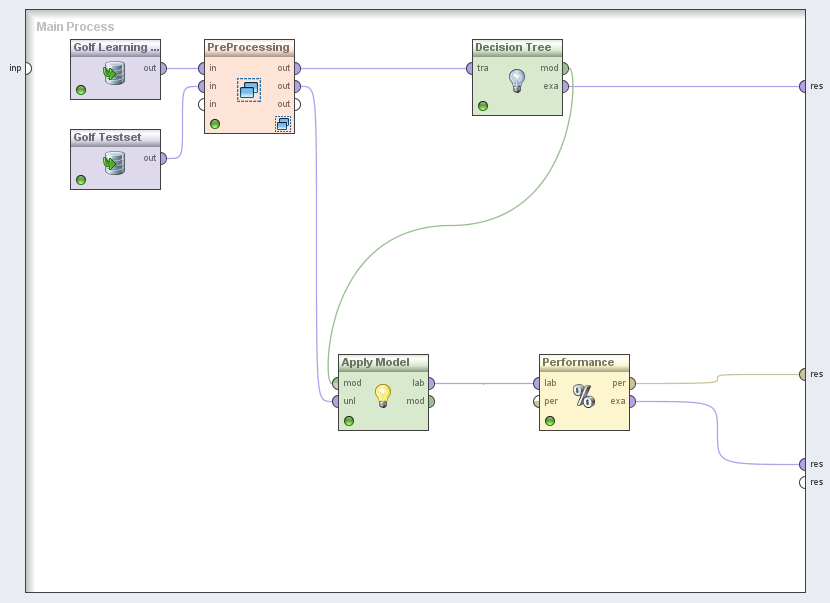Click the Golf Testset database icon
The image size is (830, 603).
click(x=114, y=162)
